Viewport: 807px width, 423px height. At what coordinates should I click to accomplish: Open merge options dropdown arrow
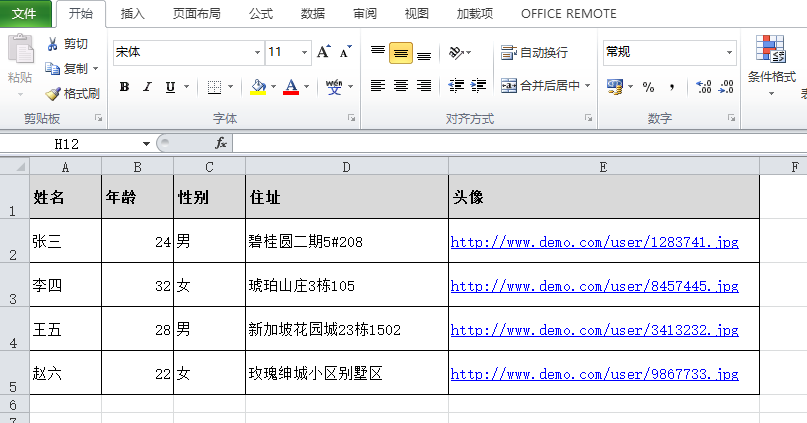point(588,85)
